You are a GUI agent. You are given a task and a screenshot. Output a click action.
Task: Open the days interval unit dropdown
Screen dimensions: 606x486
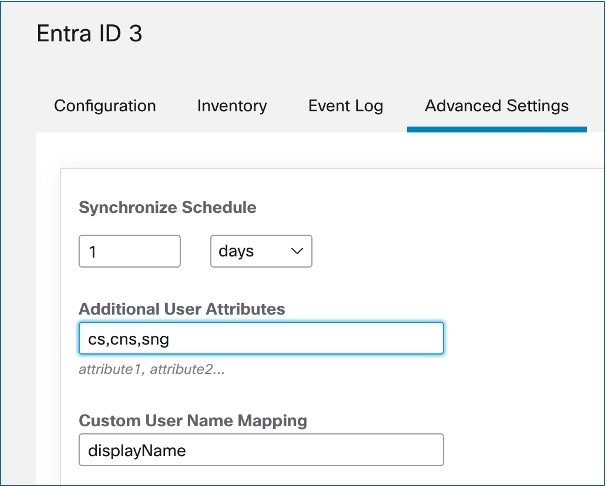261,251
